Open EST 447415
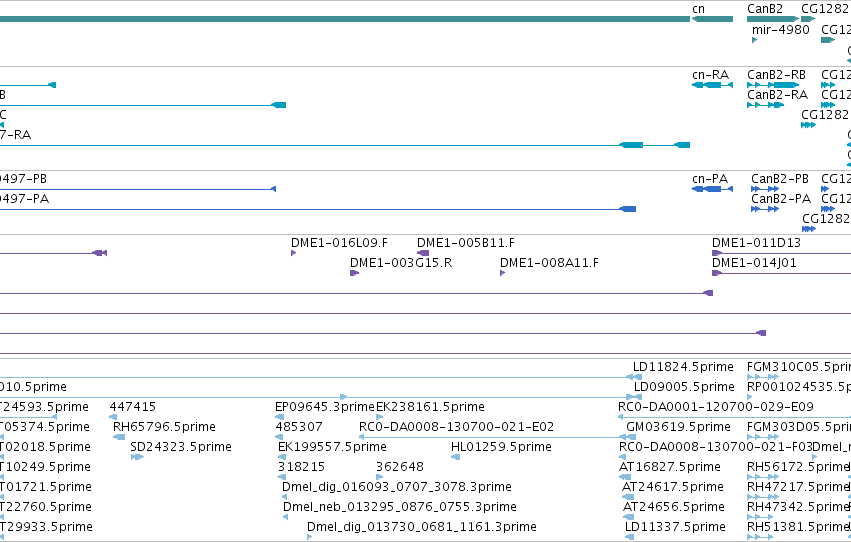This screenshot has height=542, width=851. click(x=132, y=407)
